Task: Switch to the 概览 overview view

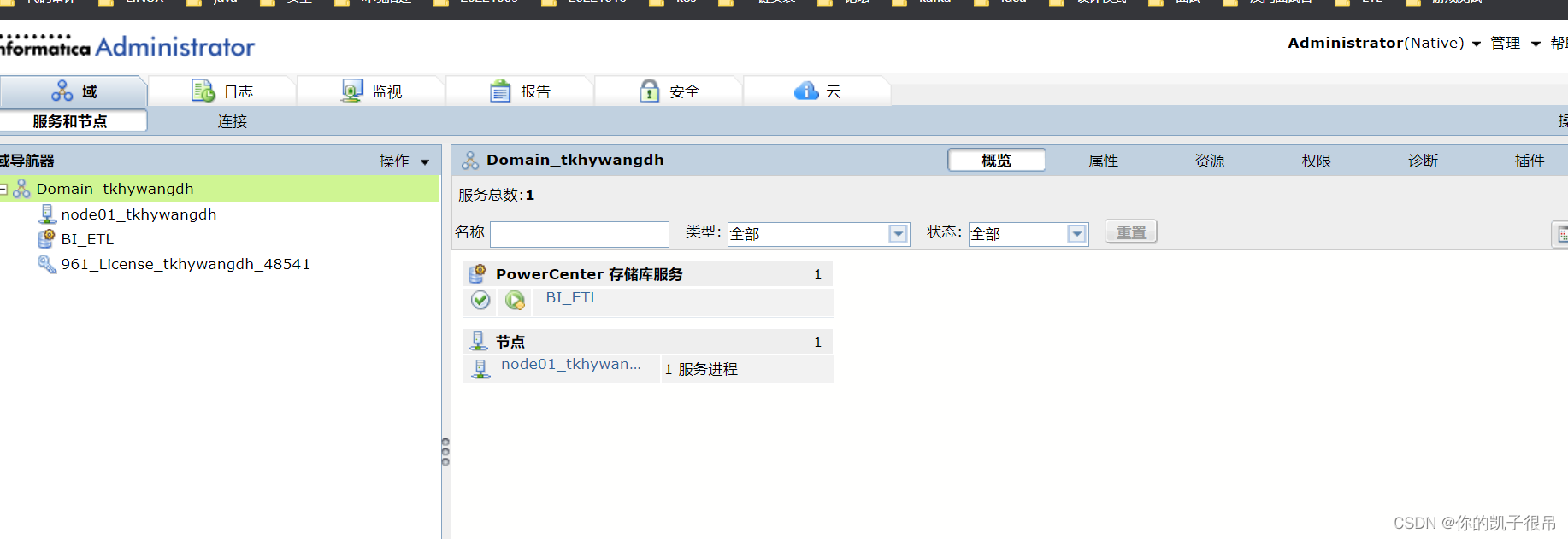Action: [996, 161]
